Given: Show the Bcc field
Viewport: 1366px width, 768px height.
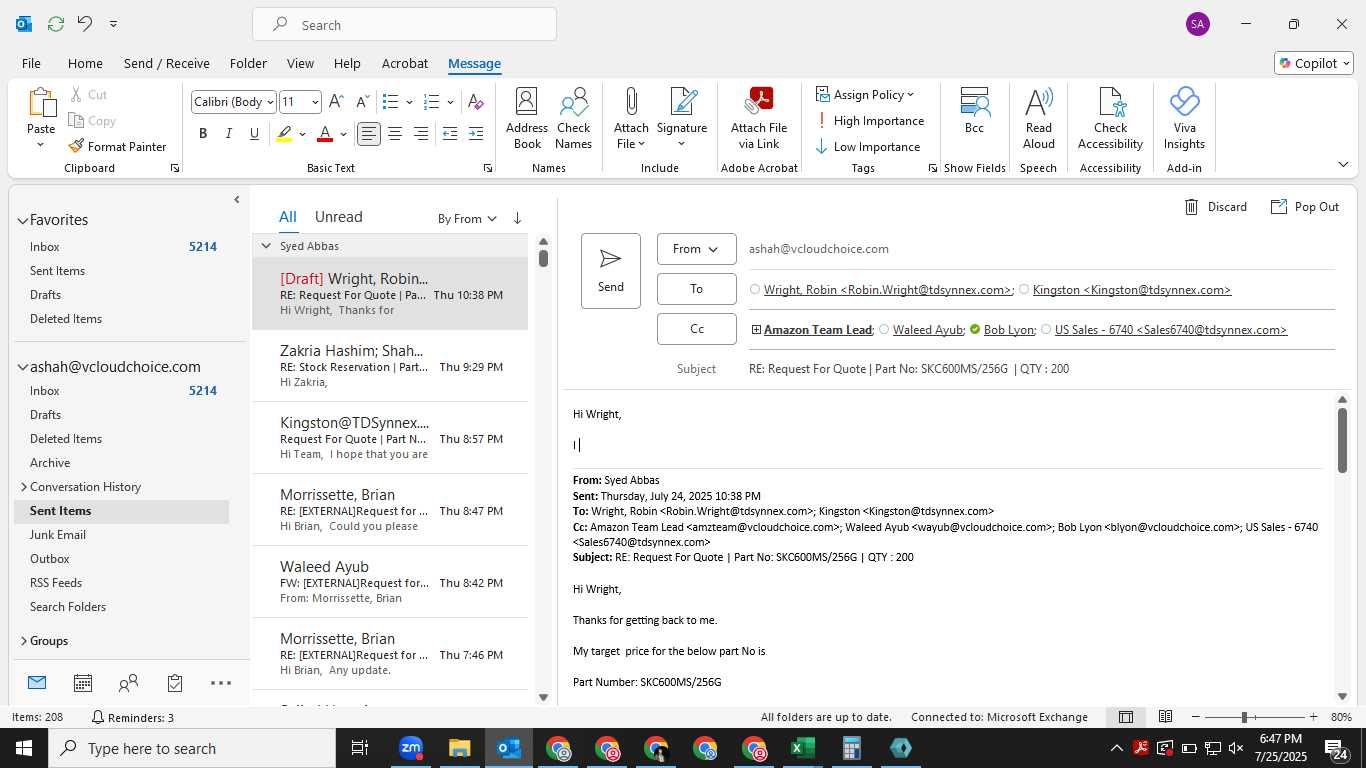Looking at the screenshot, I should tap(974, 111).
